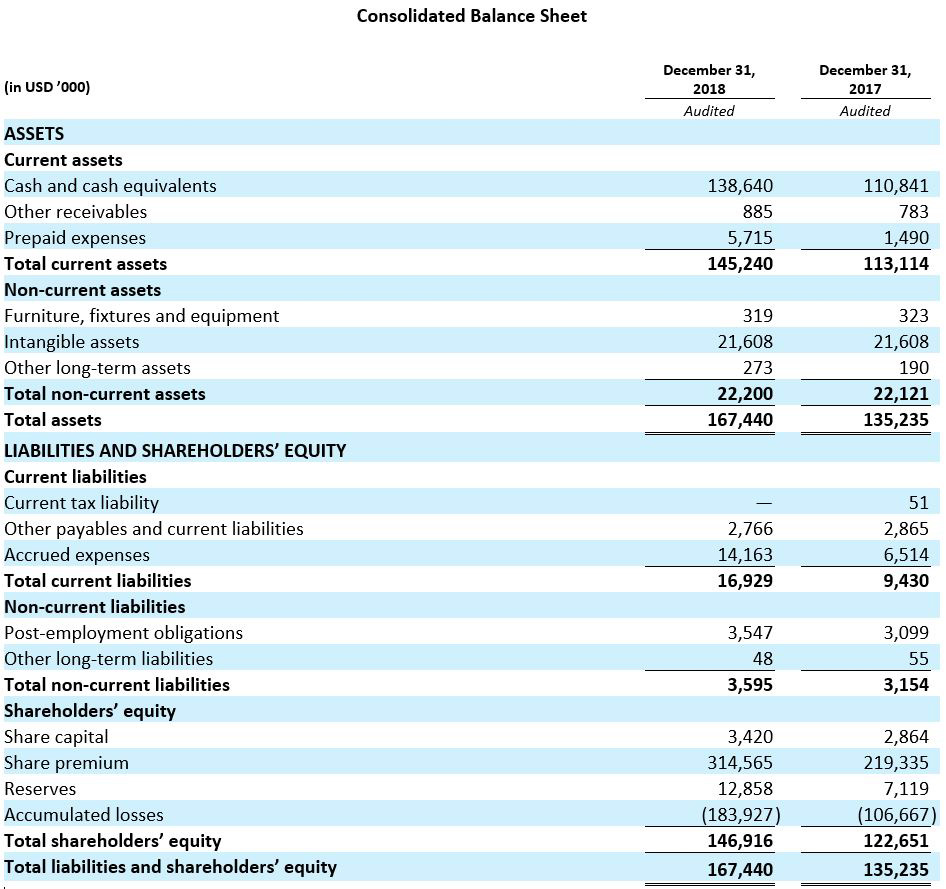Image resolution: width=946 pixels, height=889 pixels.
Task: Click the accrued expenses value 14,163
Action: click(744, 555)
